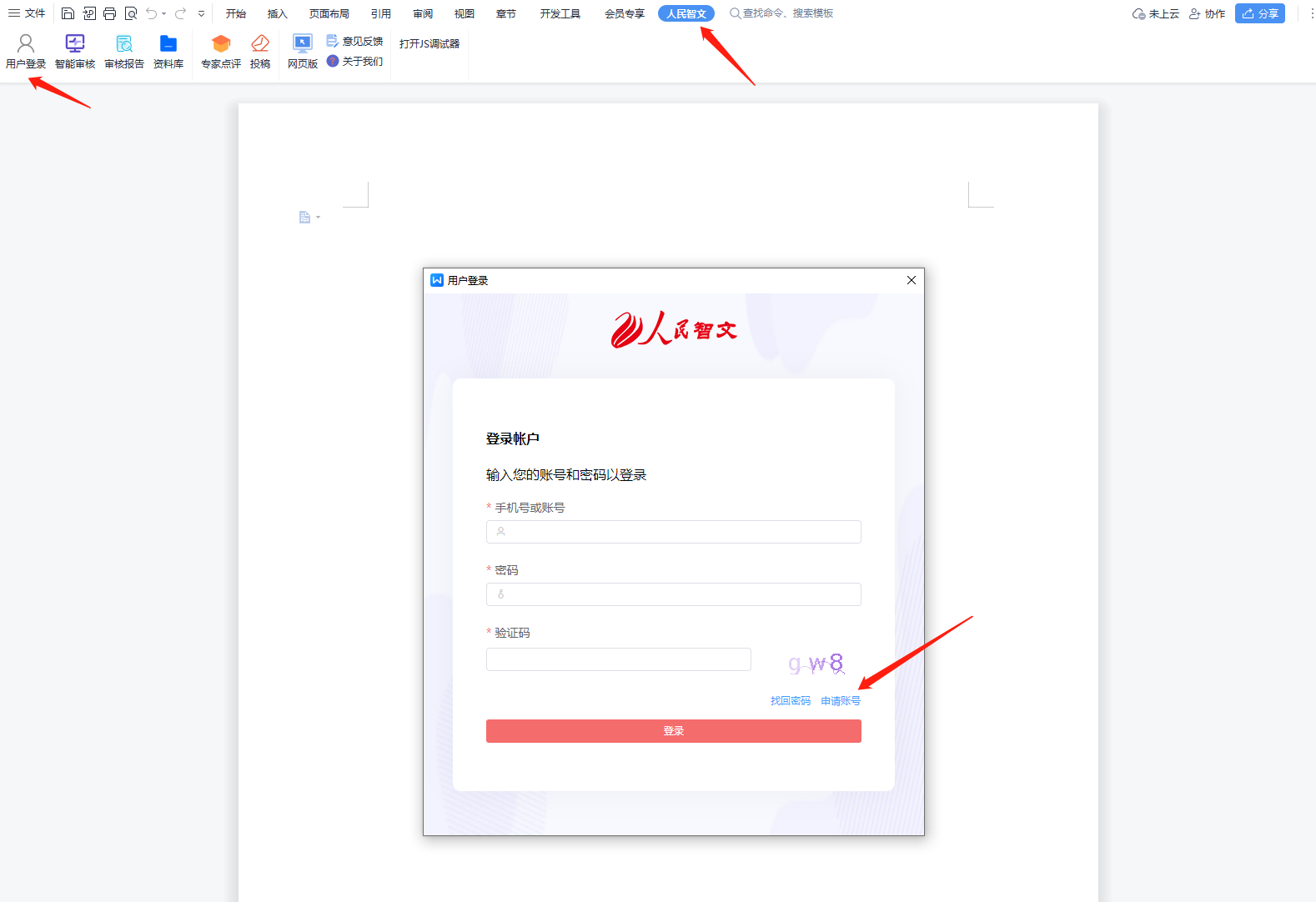Click the blue 分享 button
1316x902 pixels.
(1260, 13)
